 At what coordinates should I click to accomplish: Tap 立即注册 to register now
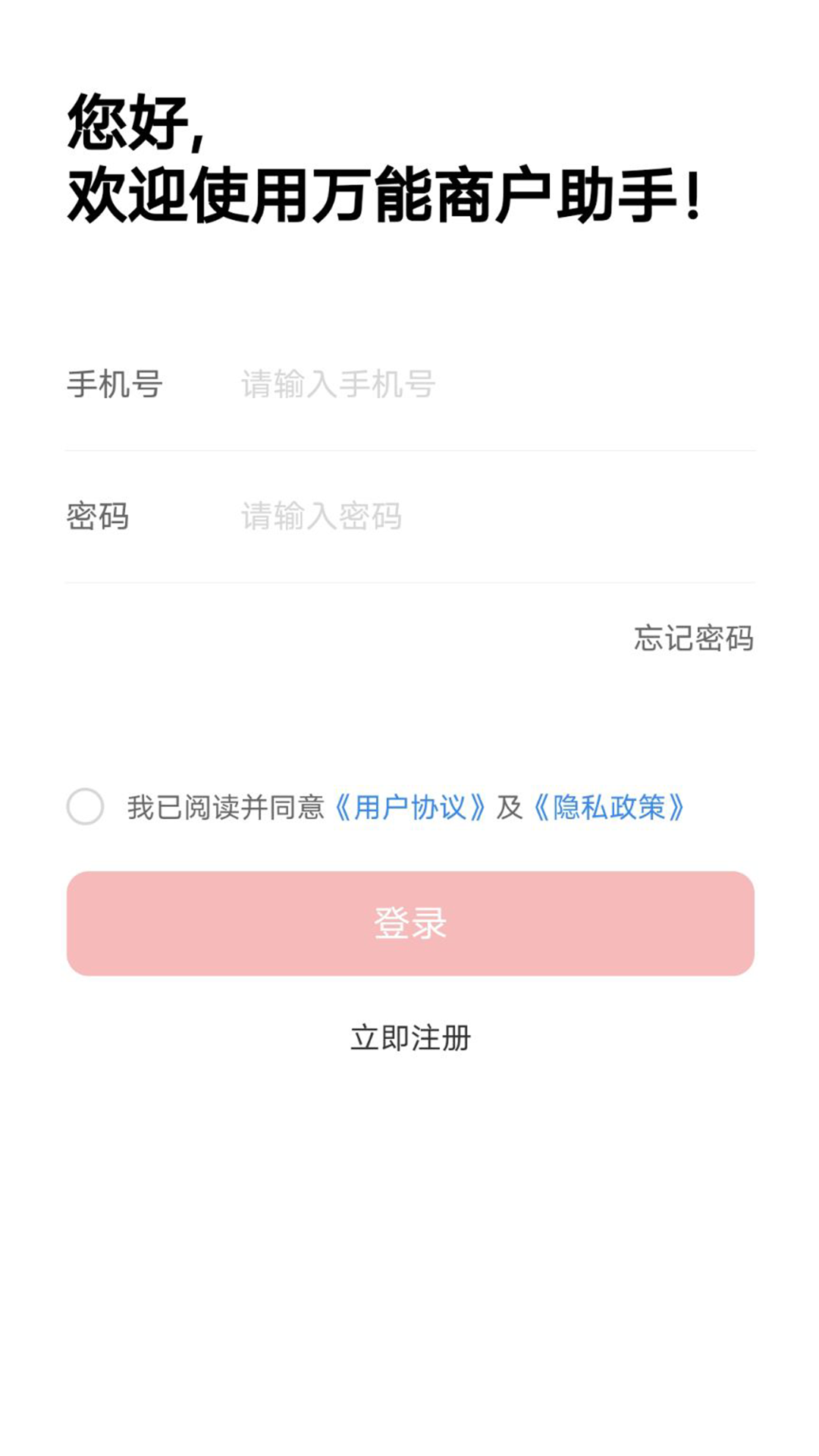[x=410, y=1038]
